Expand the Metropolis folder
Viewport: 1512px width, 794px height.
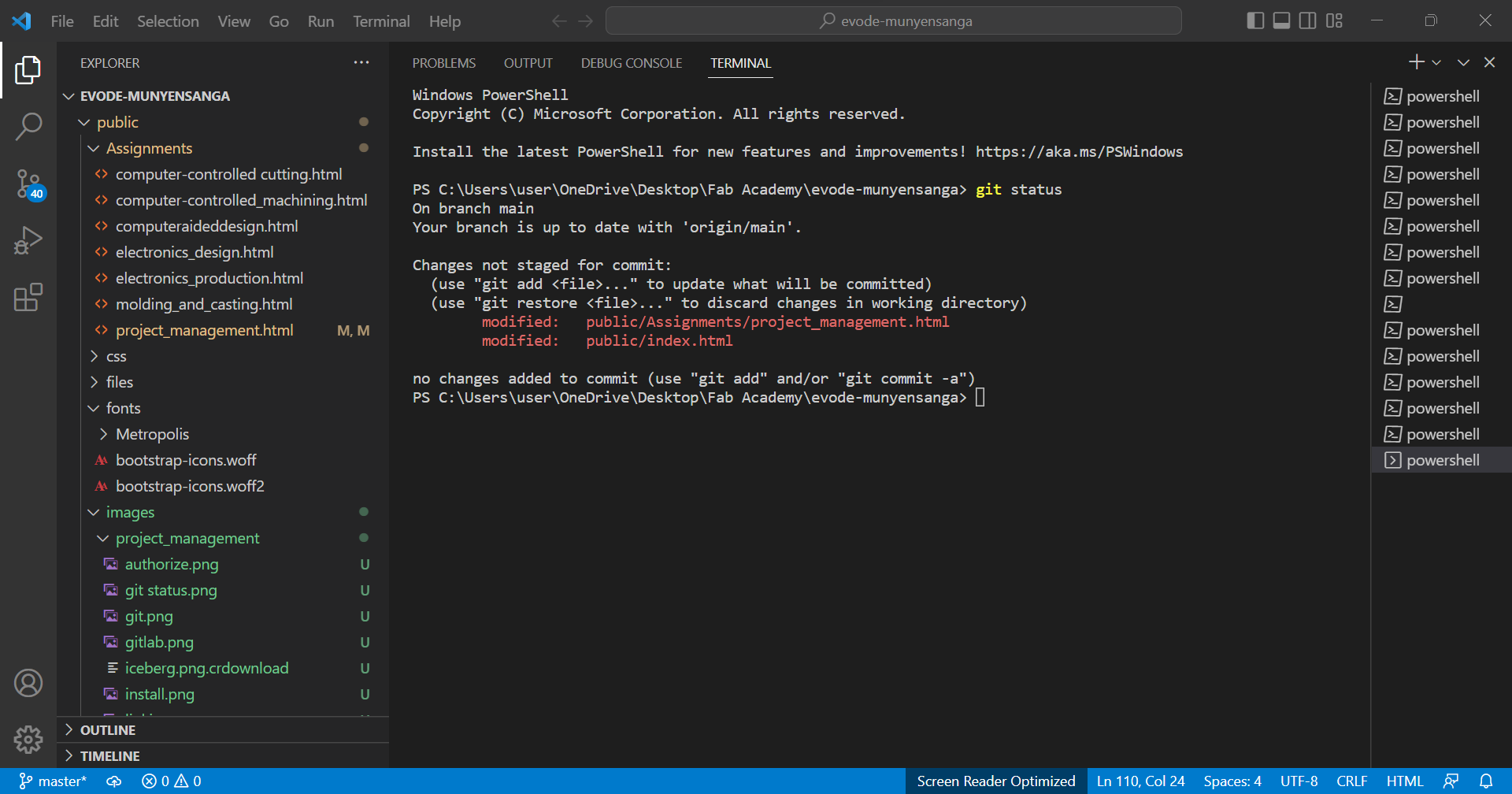[223, 434]
